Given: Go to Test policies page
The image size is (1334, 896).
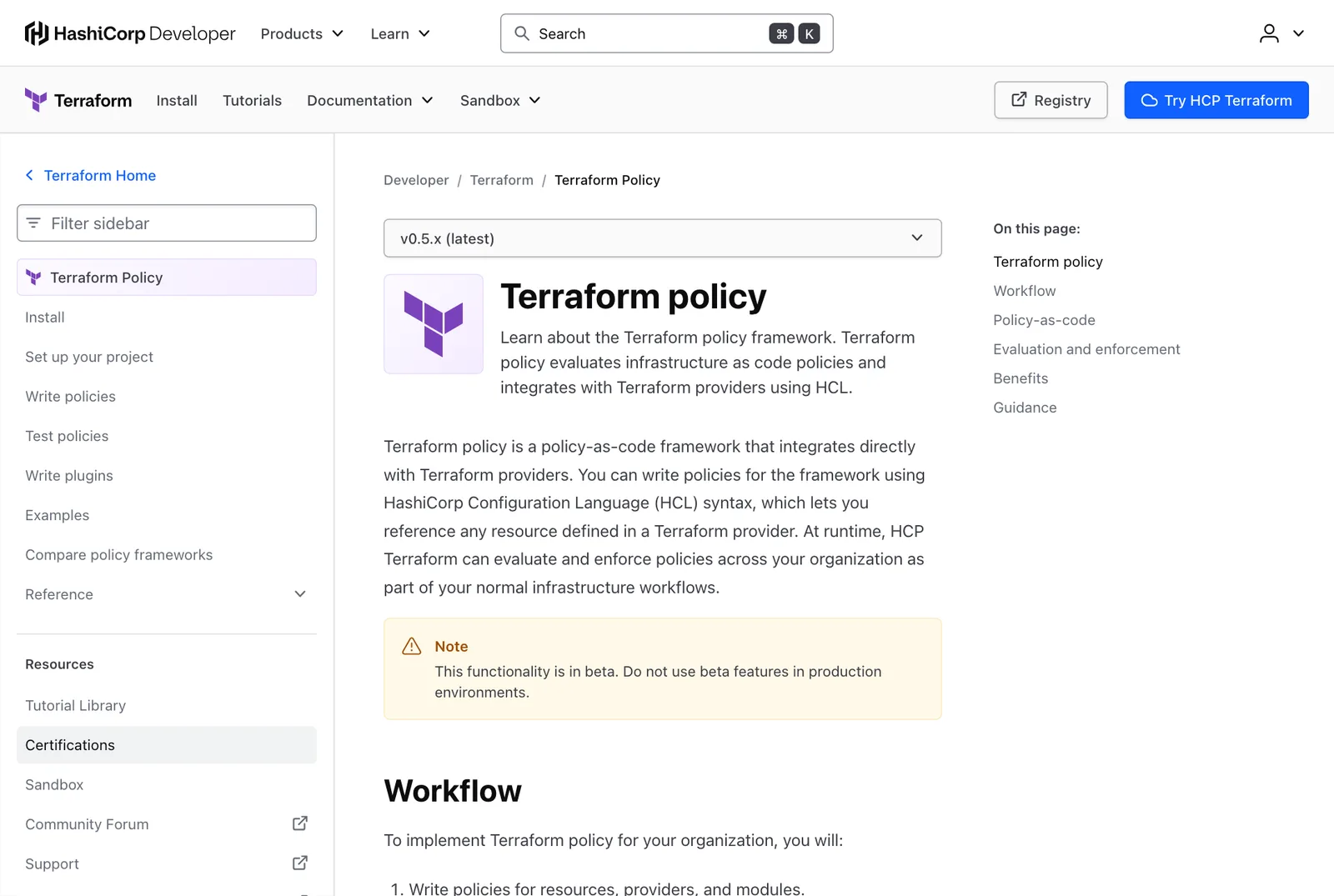Looking at the screenshot, I should point(167,436).
